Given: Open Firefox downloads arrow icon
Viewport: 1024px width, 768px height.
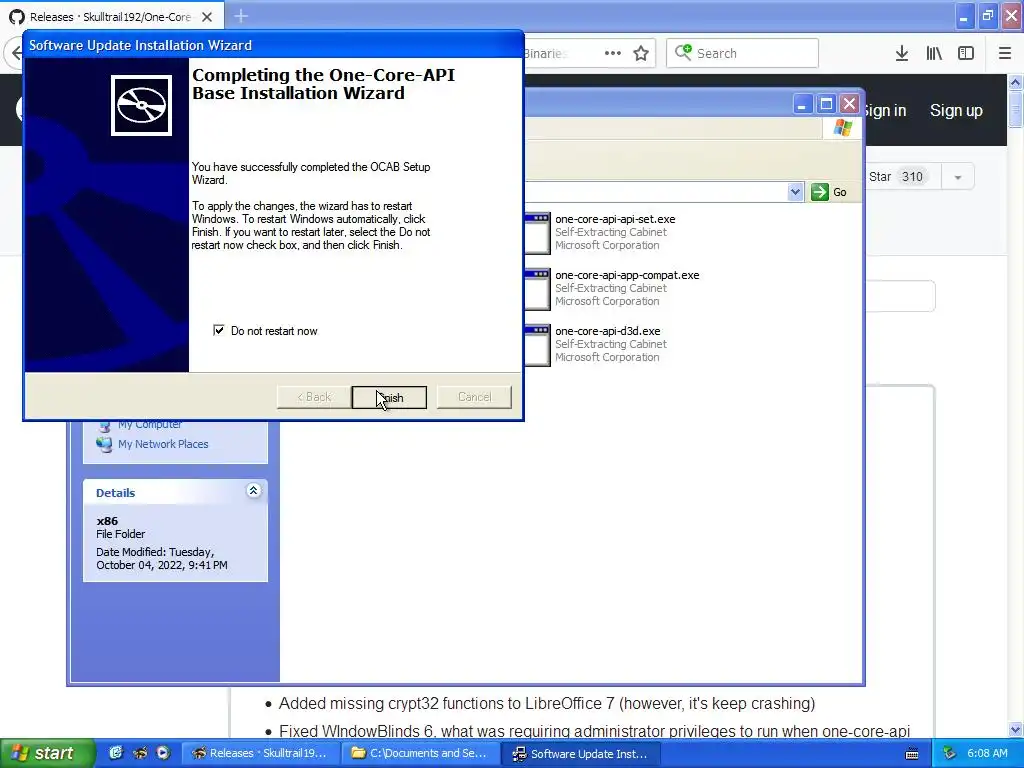Looking at the screenshot, I should point(902,54).
